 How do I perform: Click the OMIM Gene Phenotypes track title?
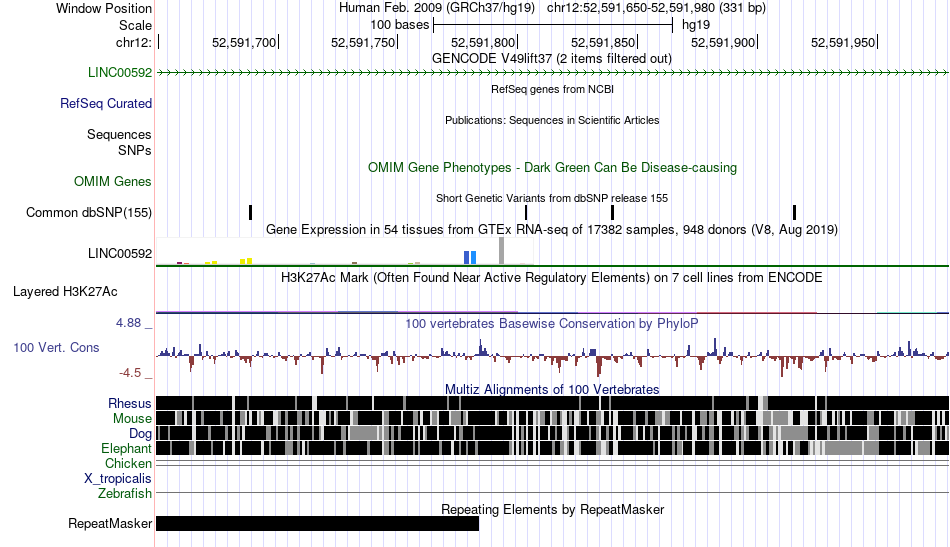coord(552,168)
